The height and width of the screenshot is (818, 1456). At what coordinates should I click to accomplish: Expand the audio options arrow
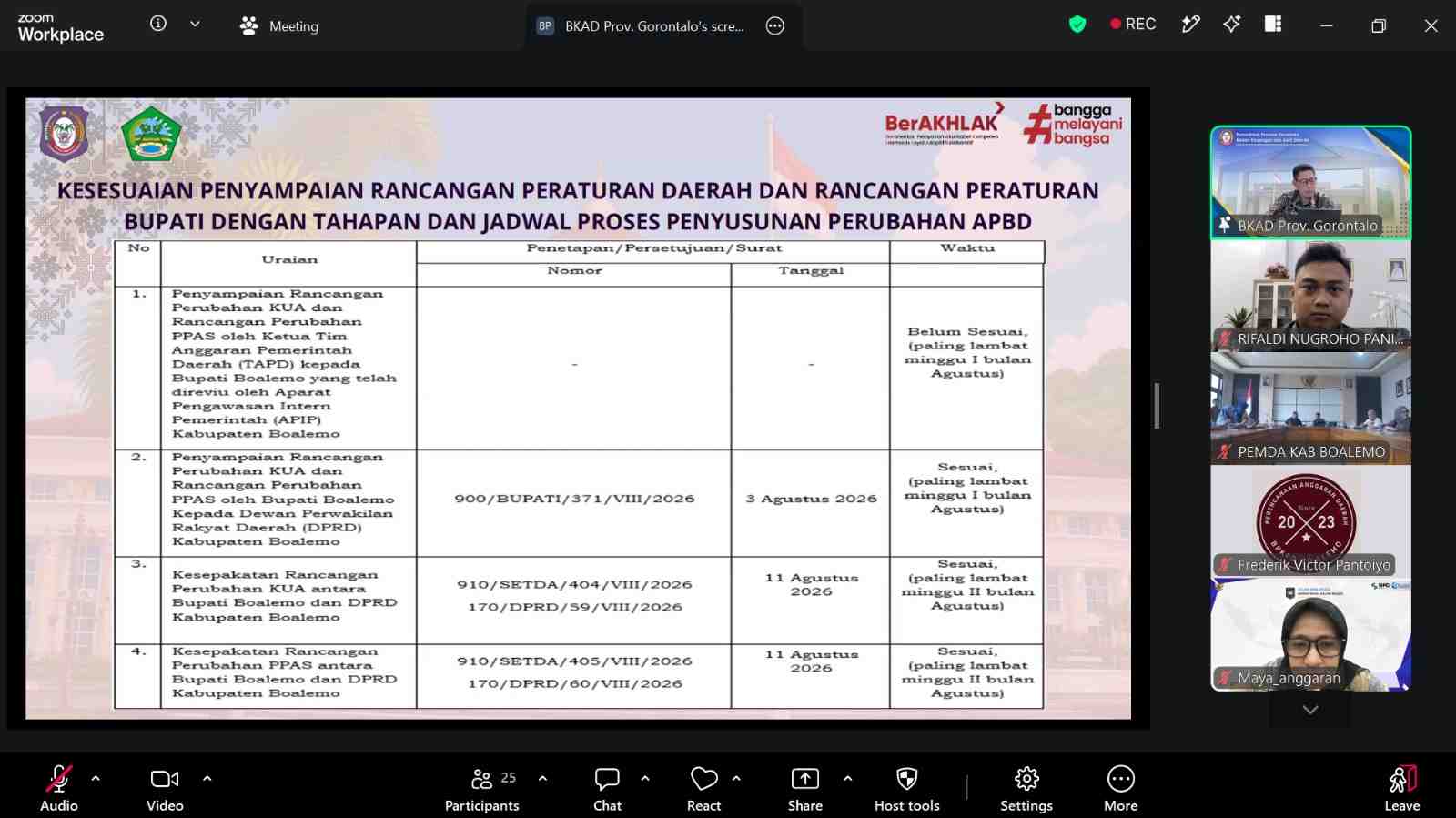[x=96, y=779]
